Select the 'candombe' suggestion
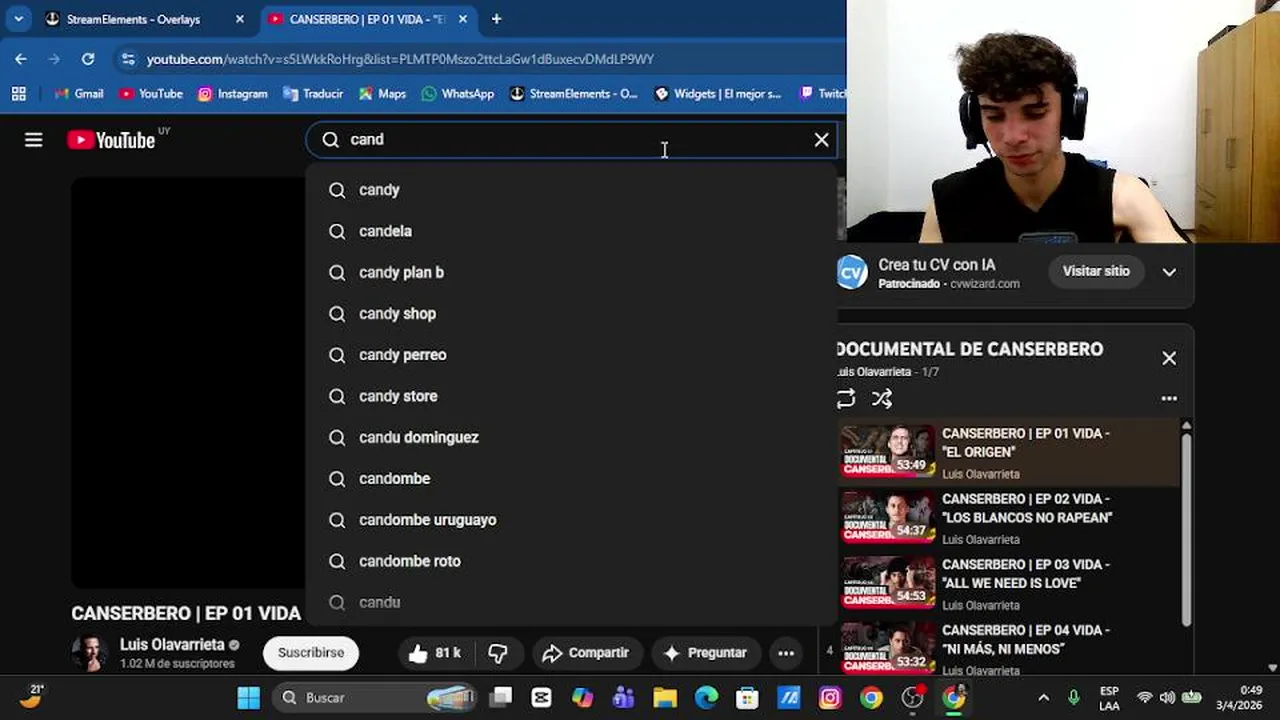The height and width of the screenshot is (720, 1280). click(571, 479)
